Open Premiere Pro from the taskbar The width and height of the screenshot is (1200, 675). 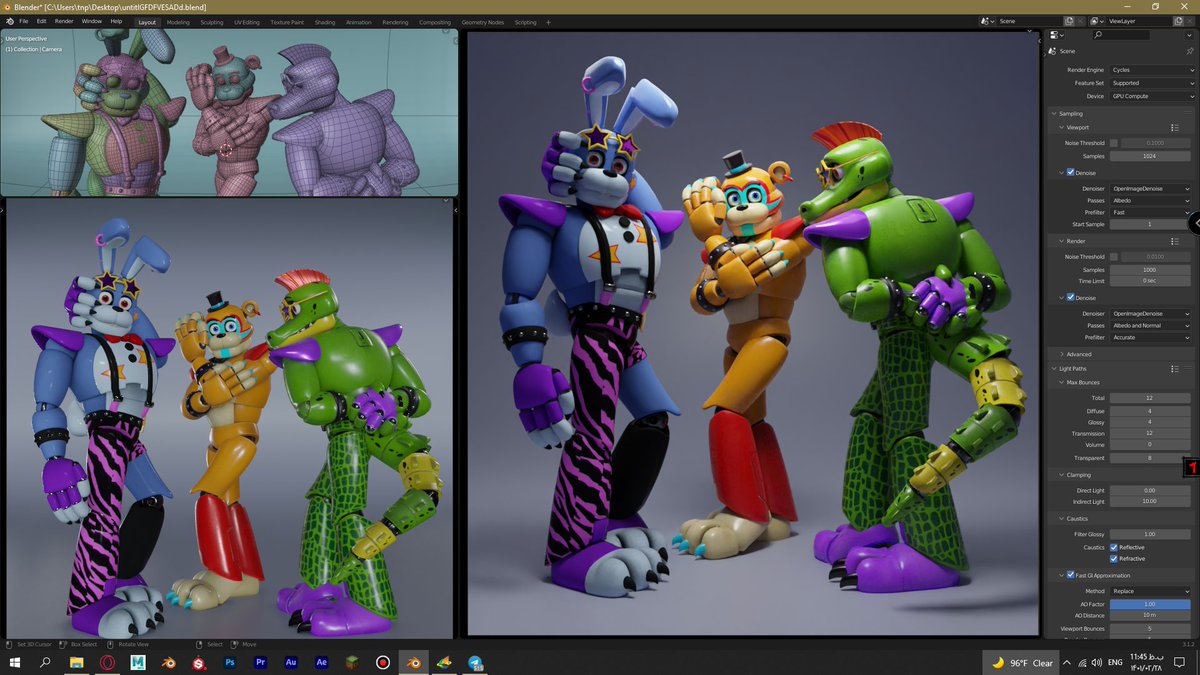[261, 662]
